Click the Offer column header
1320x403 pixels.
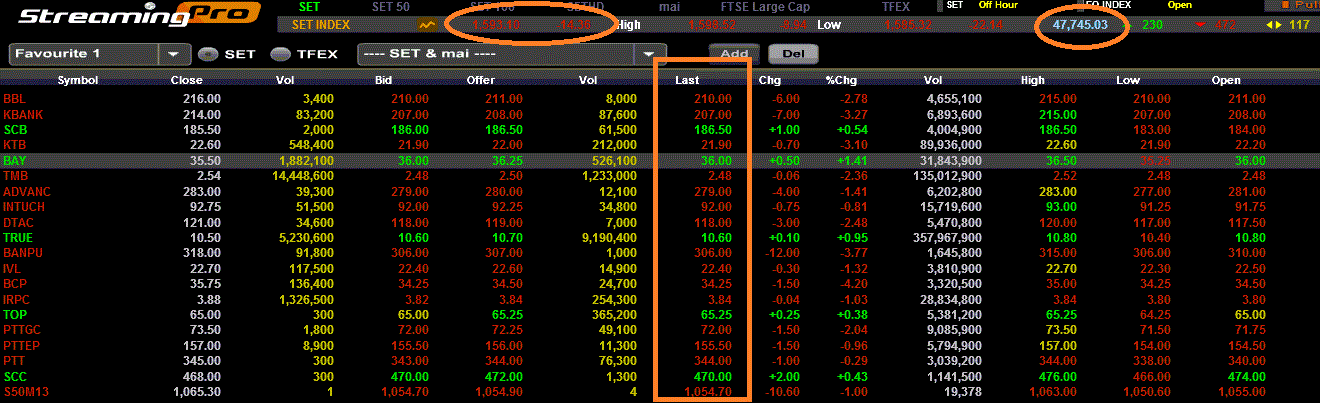coord(481,80)
